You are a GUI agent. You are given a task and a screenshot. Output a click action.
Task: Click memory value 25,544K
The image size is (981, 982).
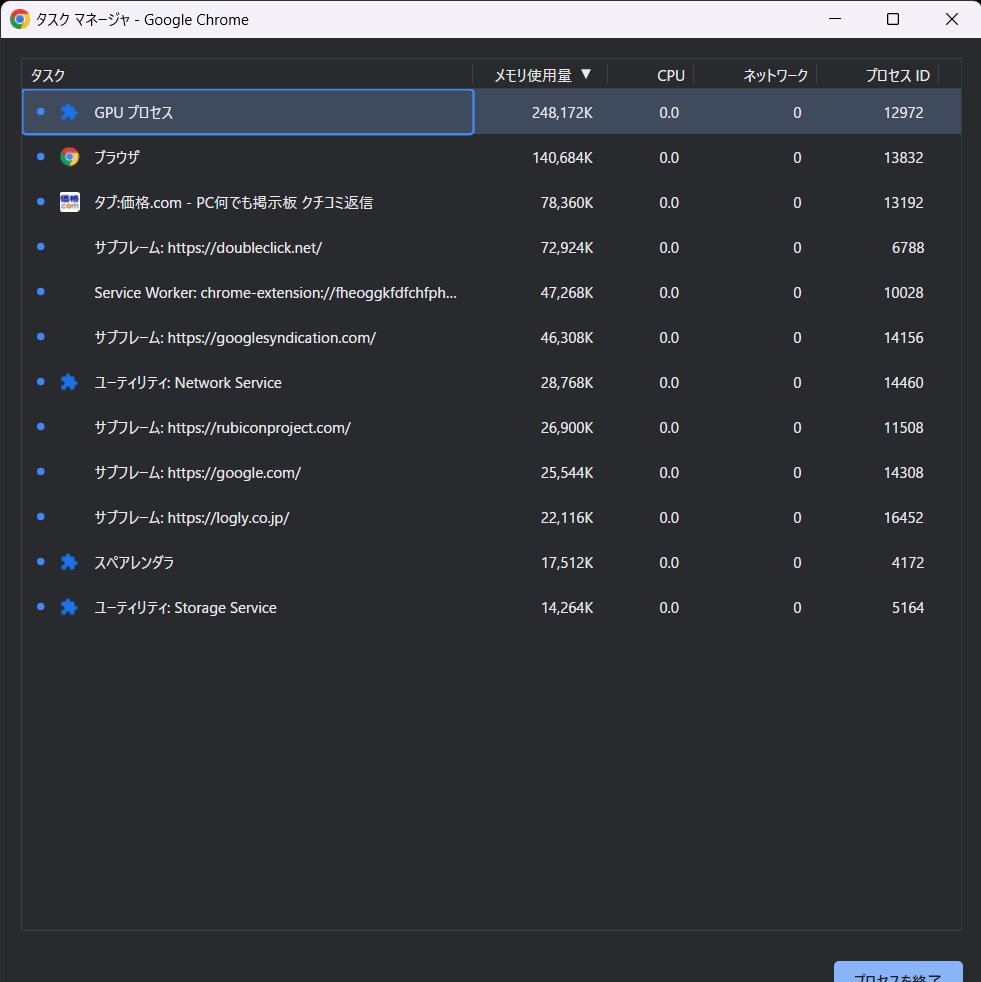(x=566, y=473)
